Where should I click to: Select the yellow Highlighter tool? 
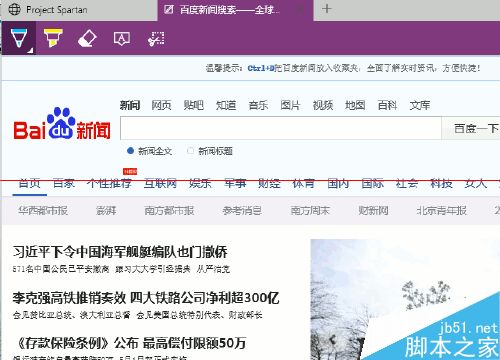point(53,38)
